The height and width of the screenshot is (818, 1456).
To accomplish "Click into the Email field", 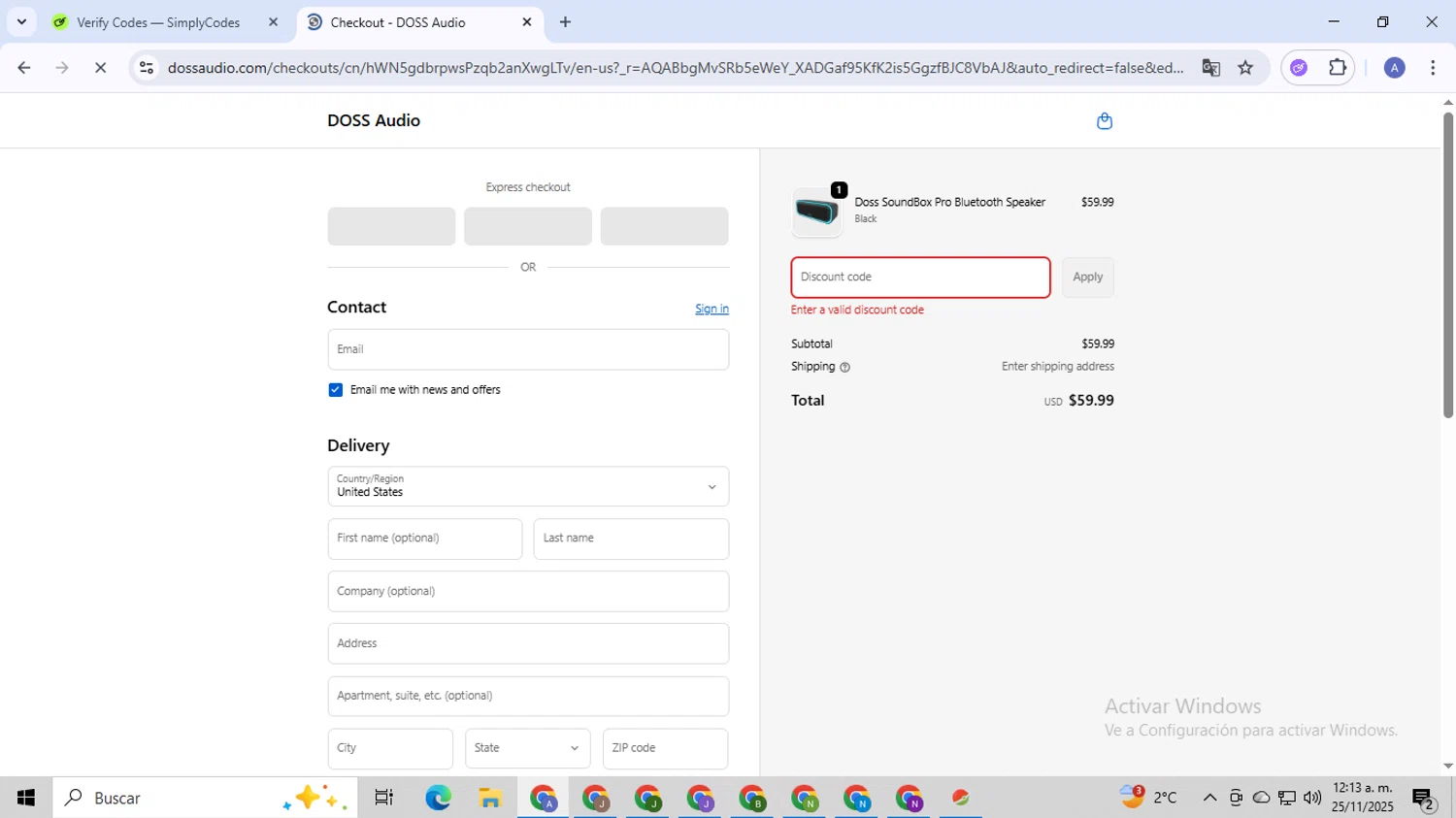I will (528, 349).
